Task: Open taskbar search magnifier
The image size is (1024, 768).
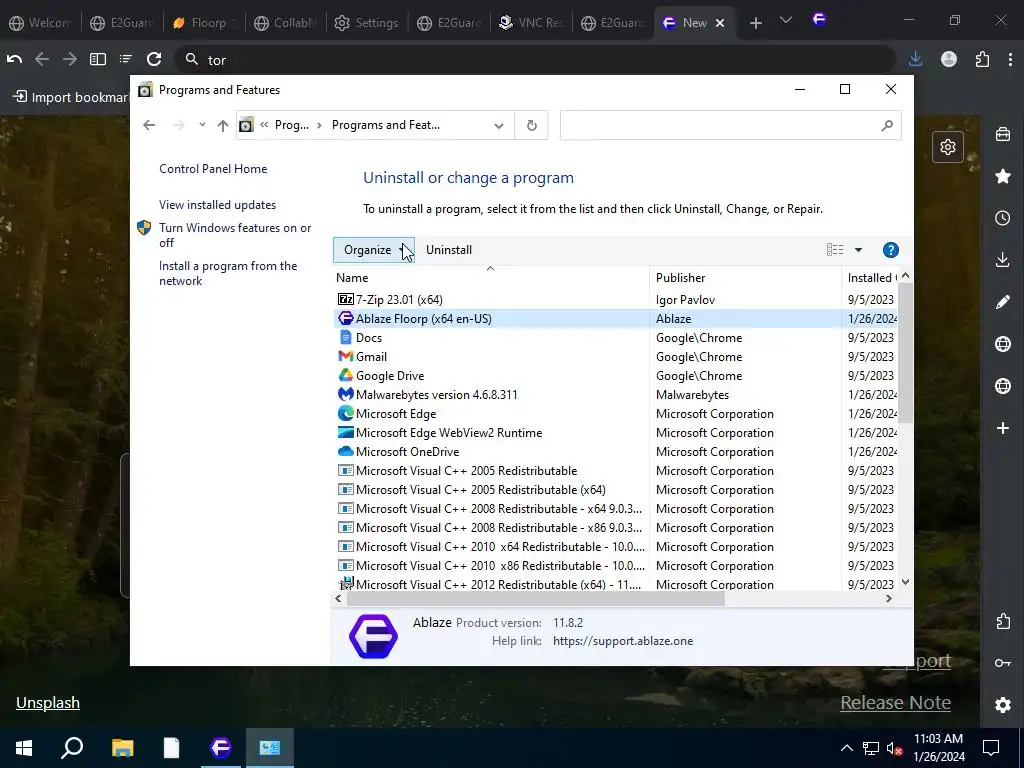Action: (72, 748)
